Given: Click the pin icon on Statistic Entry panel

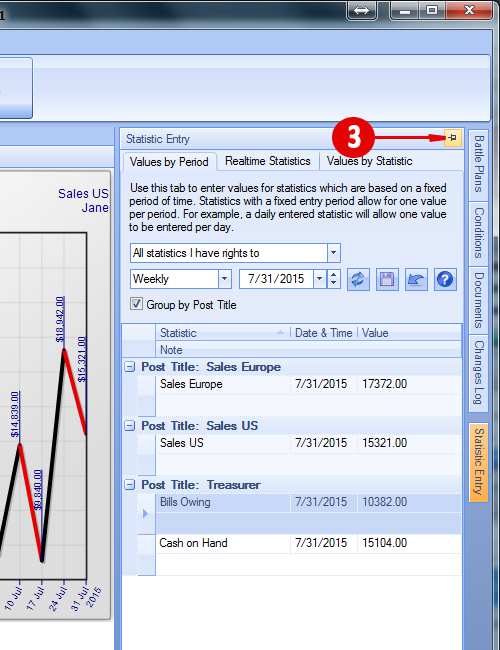Looking at the screenshot, I should click(x=452, y=138).
